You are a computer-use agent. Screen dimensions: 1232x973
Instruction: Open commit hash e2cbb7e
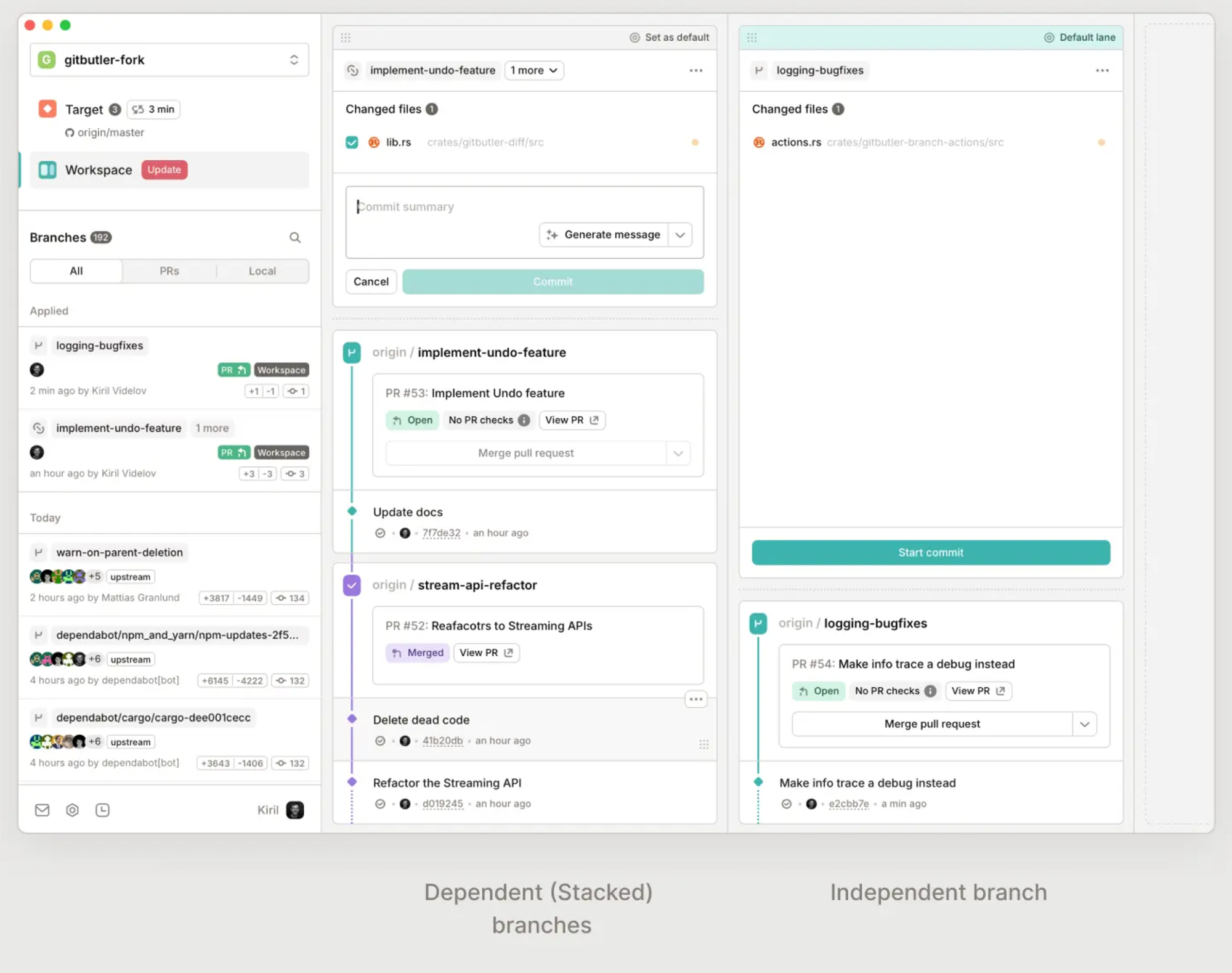point(849,804)
